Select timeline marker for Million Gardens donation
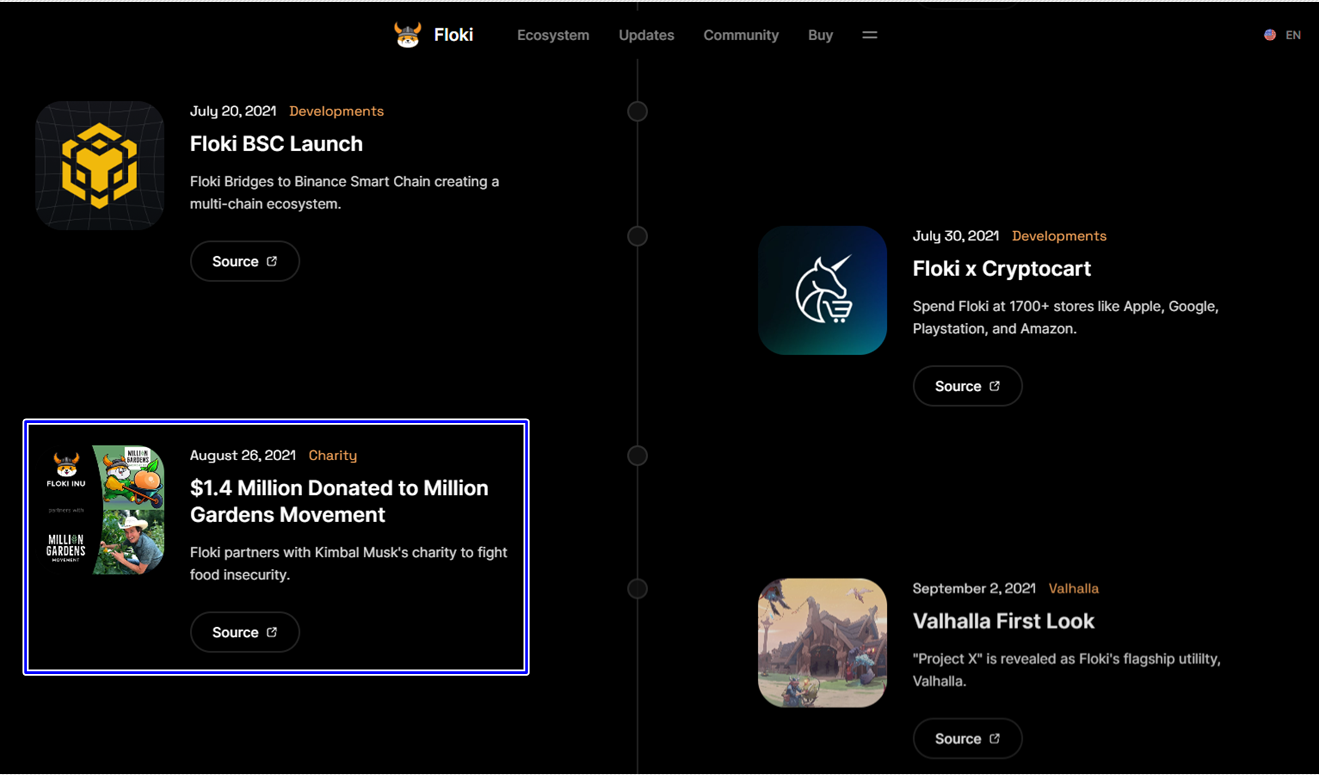The image size is (1319, 775). [x=637, y=455]
